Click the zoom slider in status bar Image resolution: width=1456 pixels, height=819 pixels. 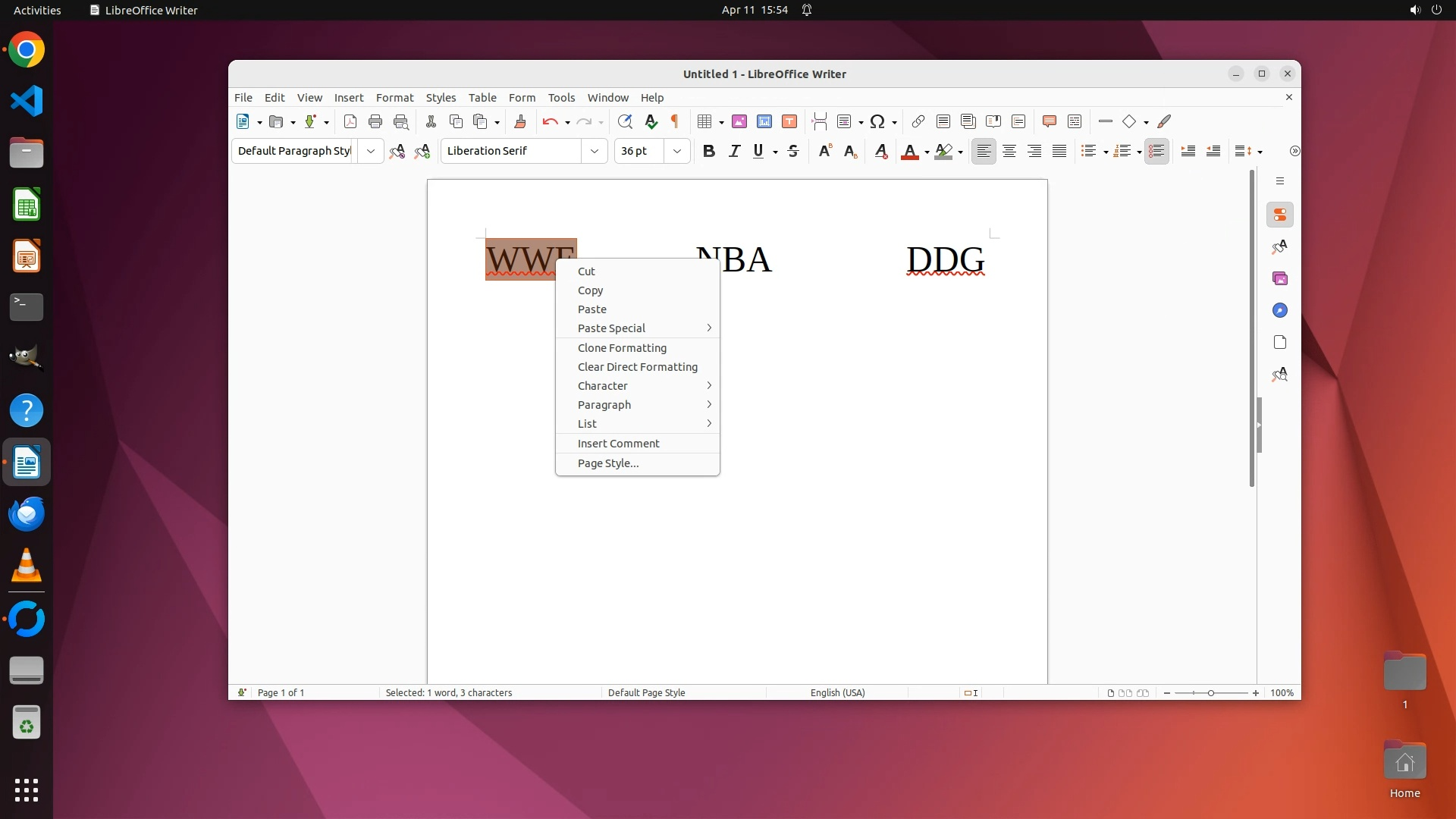[1210, 693]
